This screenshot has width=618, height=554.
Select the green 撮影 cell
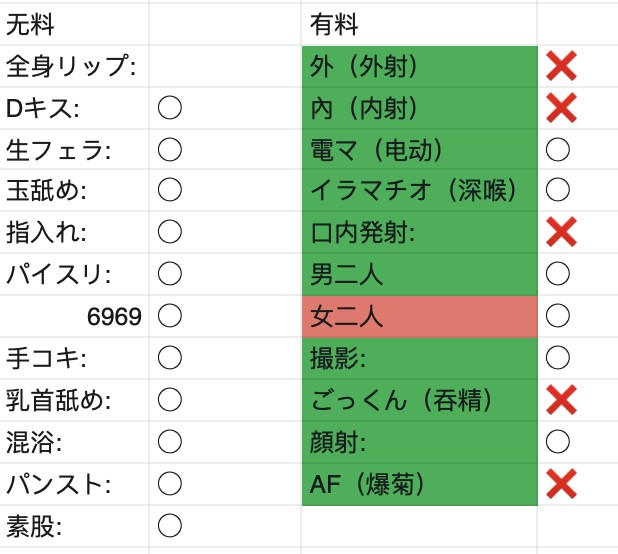pos(420,358)
